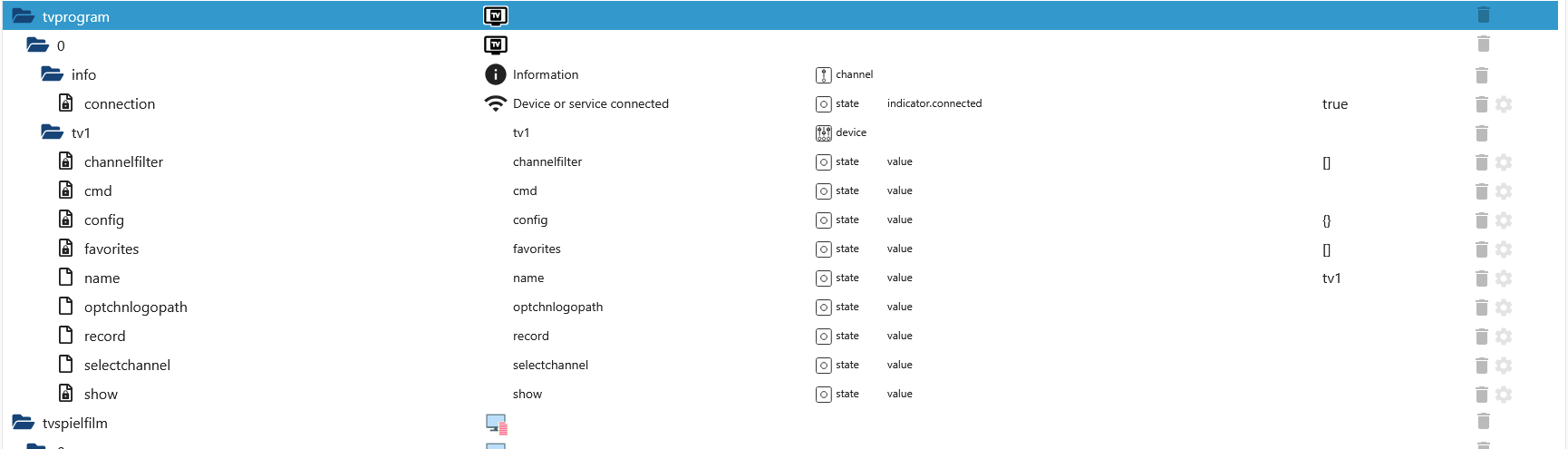Collapse the tv1 device folder
The image size is (1568, 449).
52,132
